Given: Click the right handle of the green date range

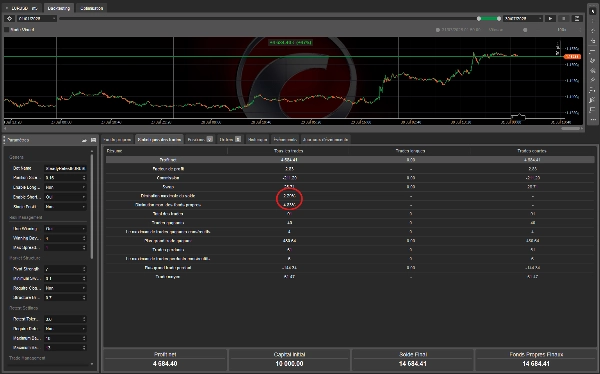Looking at the screenshot, I should click(x=499, y=18).
